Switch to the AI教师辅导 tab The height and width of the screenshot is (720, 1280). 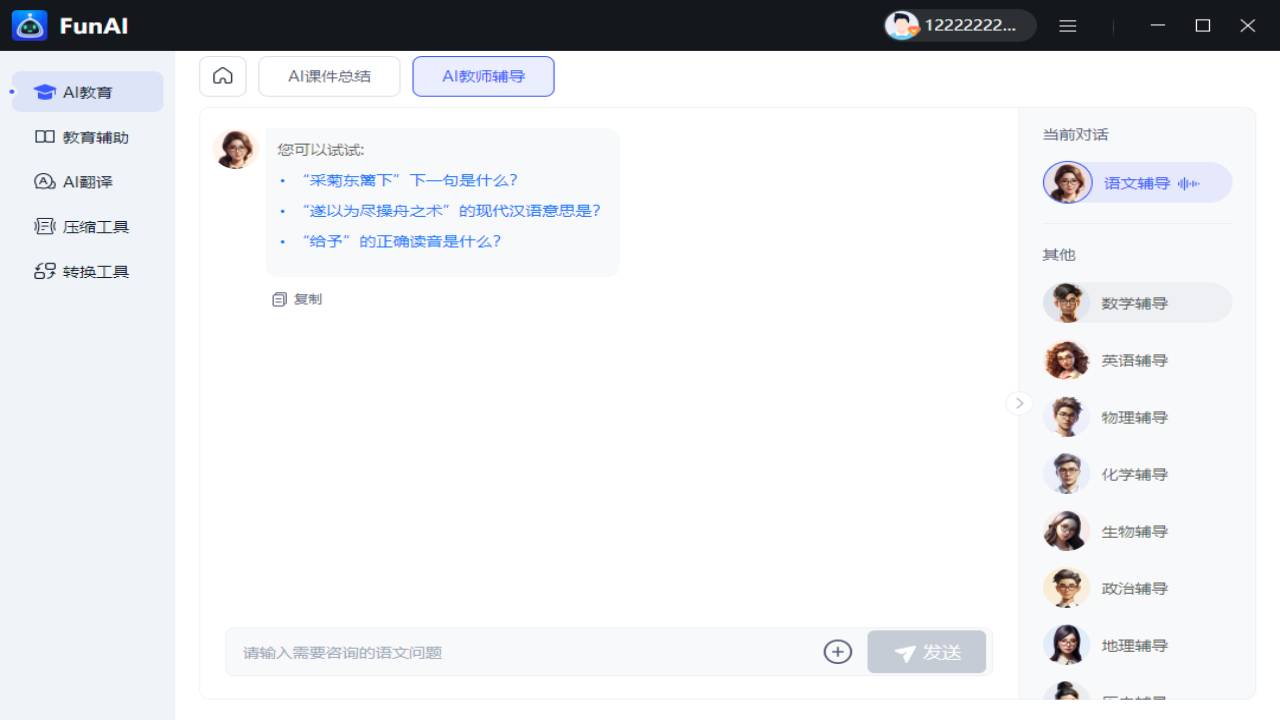483,76
